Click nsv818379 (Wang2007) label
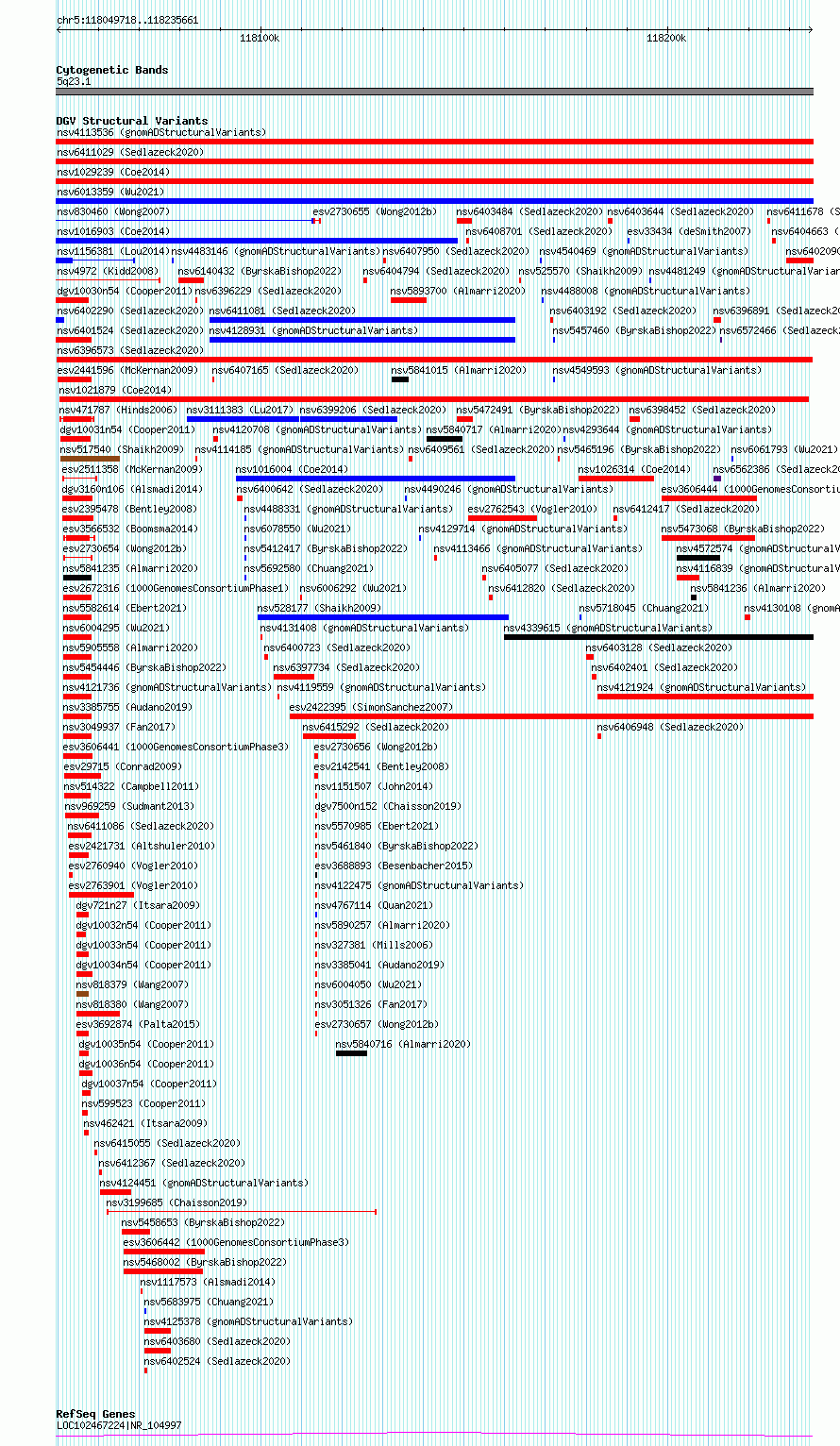Viewport: 840px width, 1446px height. 133,984
